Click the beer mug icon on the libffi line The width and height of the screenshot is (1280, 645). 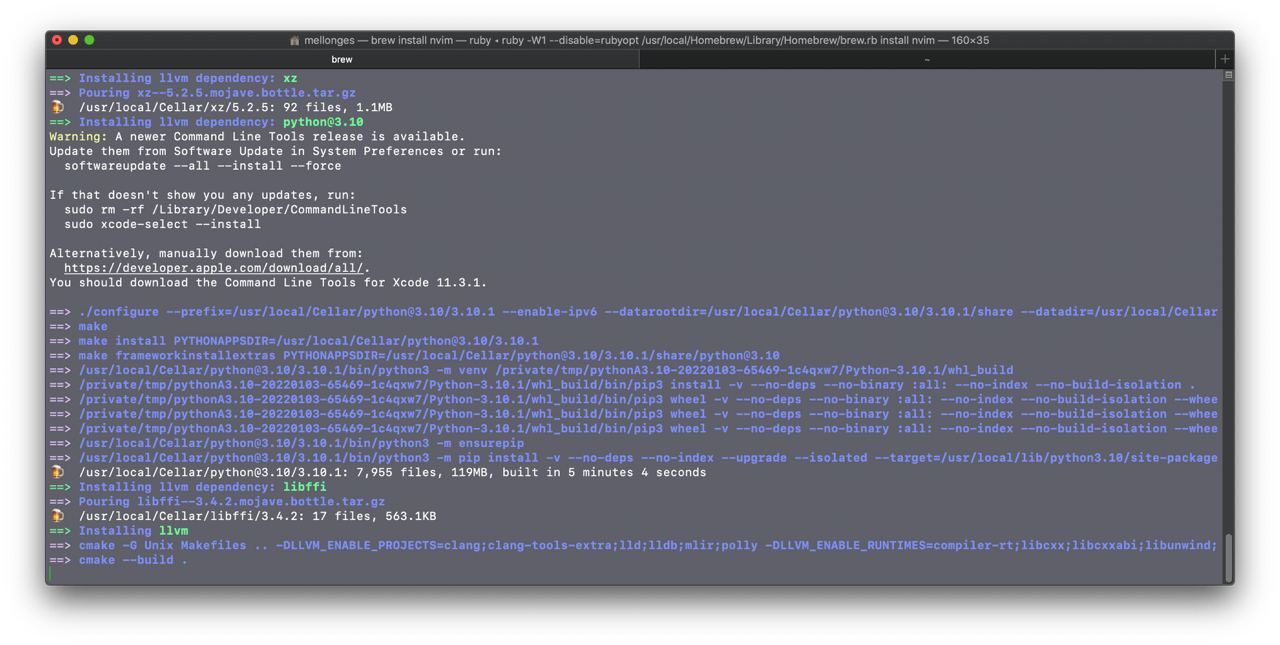click(57, 516)
